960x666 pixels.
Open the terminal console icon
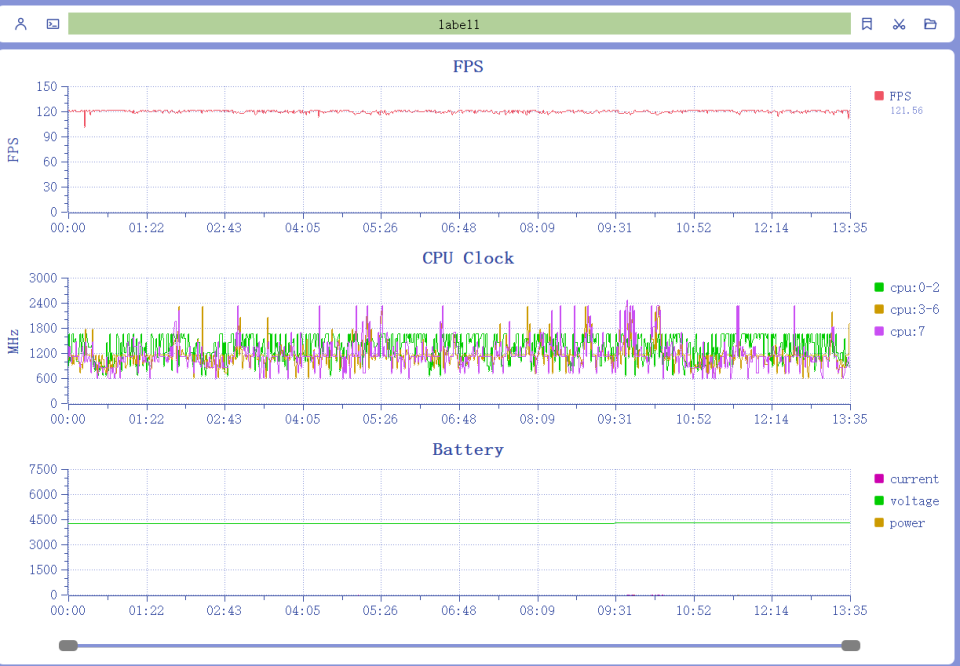[x=53, y=24]
